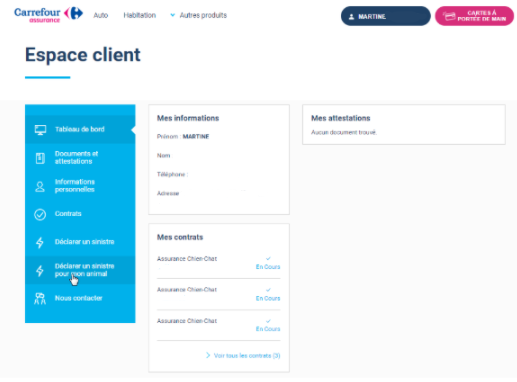Click the document icon beside Documents et attestations
This screenshot has width=517, height=382.
pos(40,158)
